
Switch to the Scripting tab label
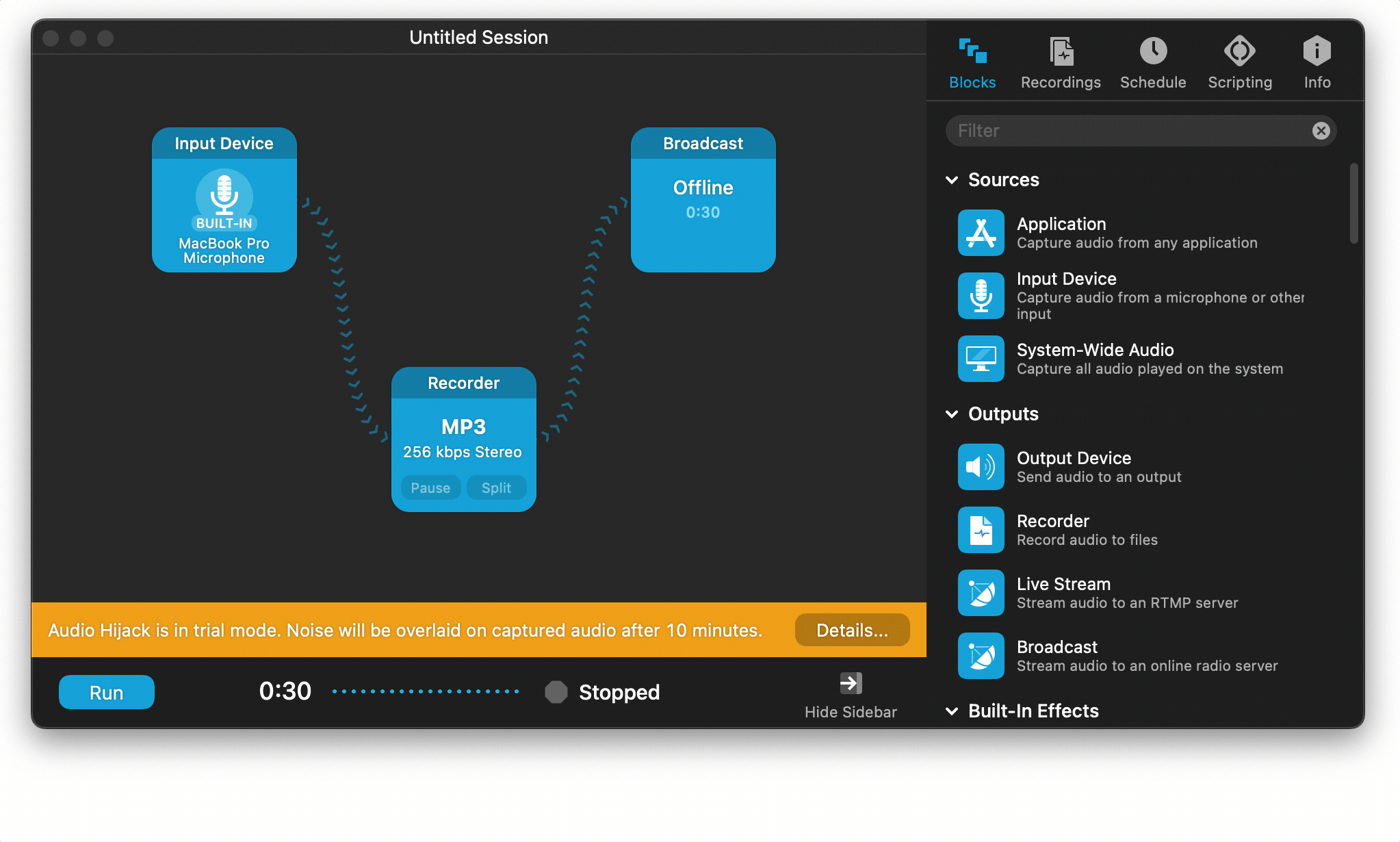[1240, 82]
